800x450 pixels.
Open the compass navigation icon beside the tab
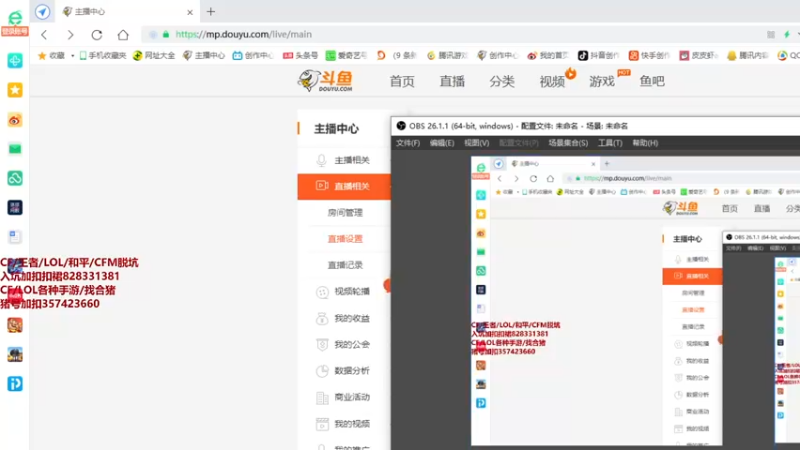pos(43,11)
